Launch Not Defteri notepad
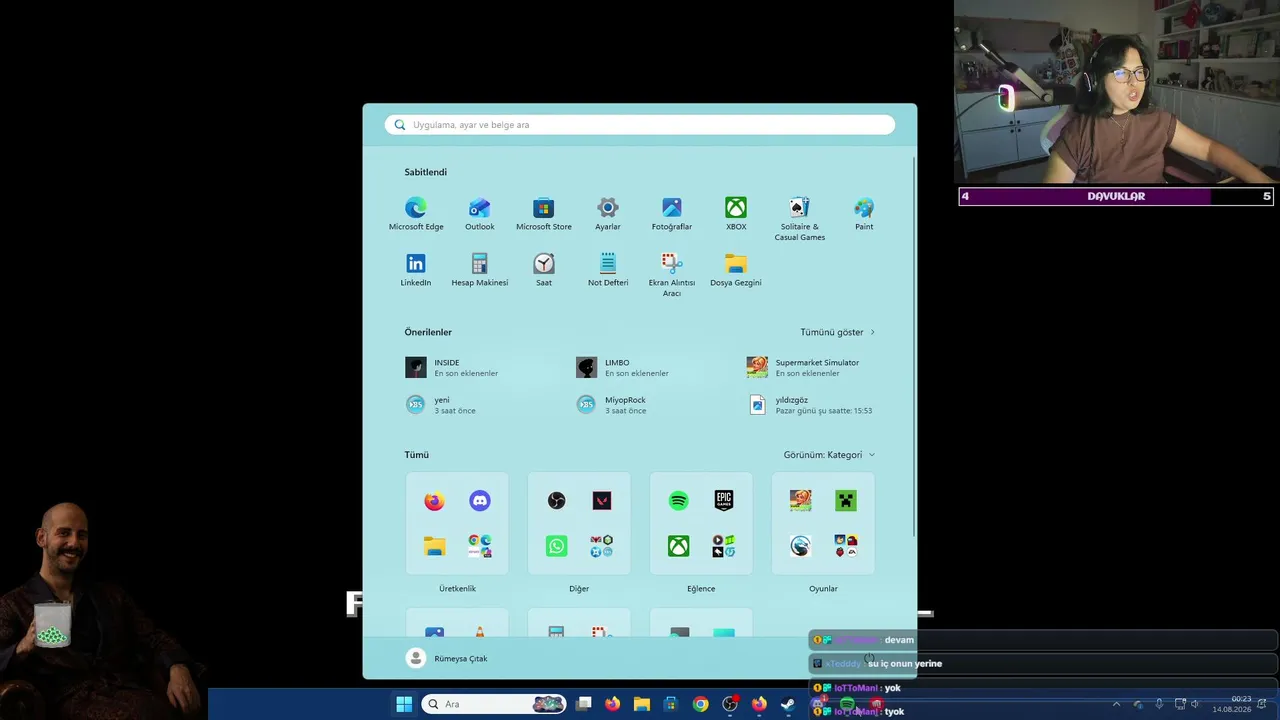The image size is (1280, 720). point(608,270)
